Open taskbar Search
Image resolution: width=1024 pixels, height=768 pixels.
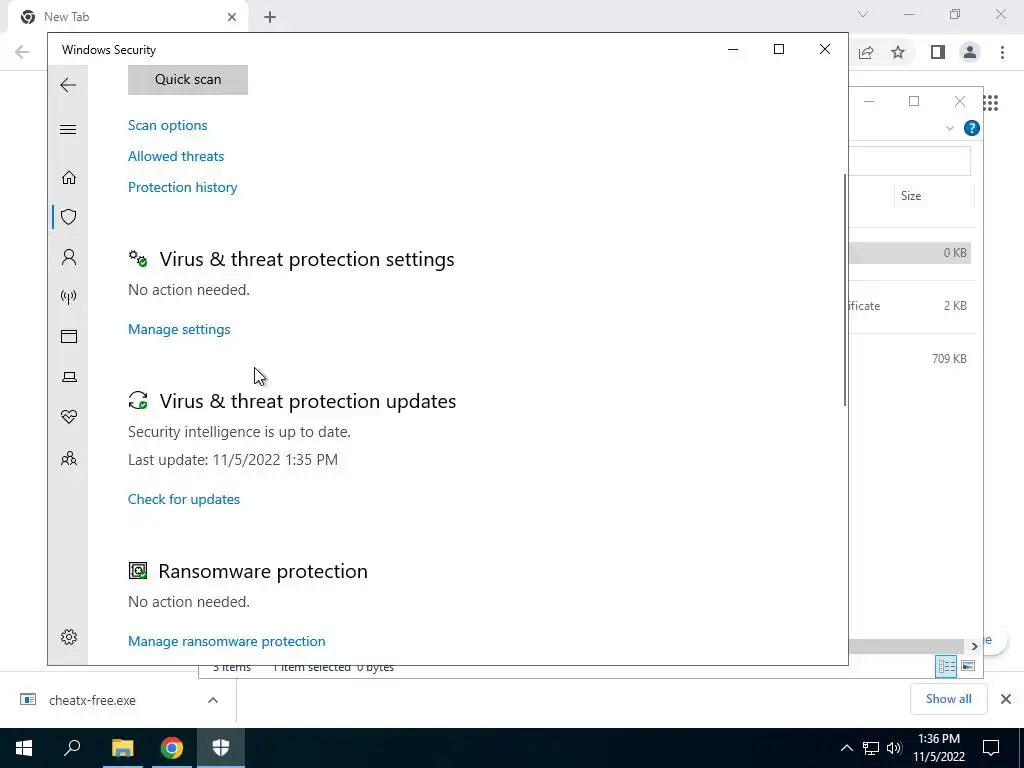pyautogui.click(x=72, y=748)
